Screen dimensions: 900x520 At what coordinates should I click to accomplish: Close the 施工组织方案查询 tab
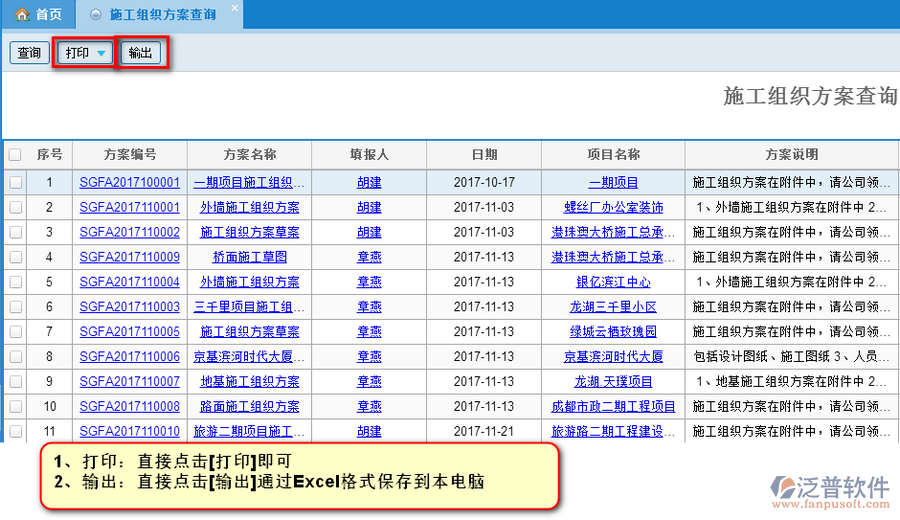234,8
